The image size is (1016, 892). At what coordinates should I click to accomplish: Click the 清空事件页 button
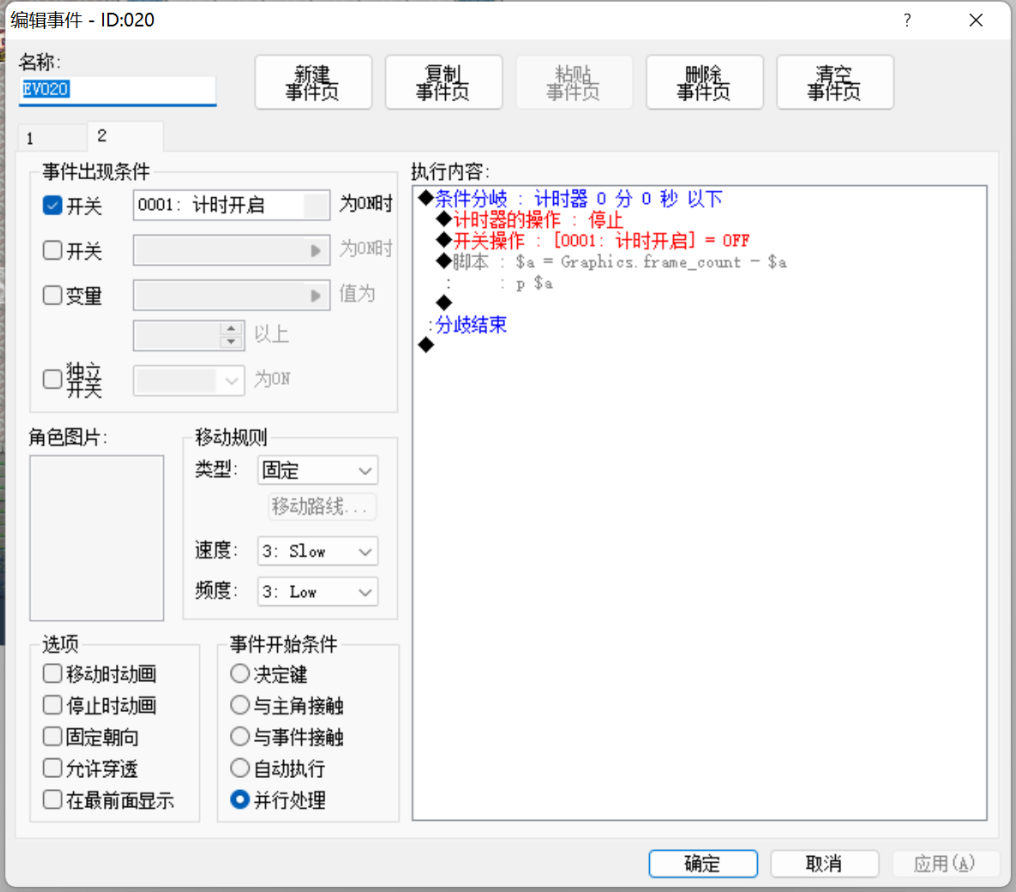point(835,82)
